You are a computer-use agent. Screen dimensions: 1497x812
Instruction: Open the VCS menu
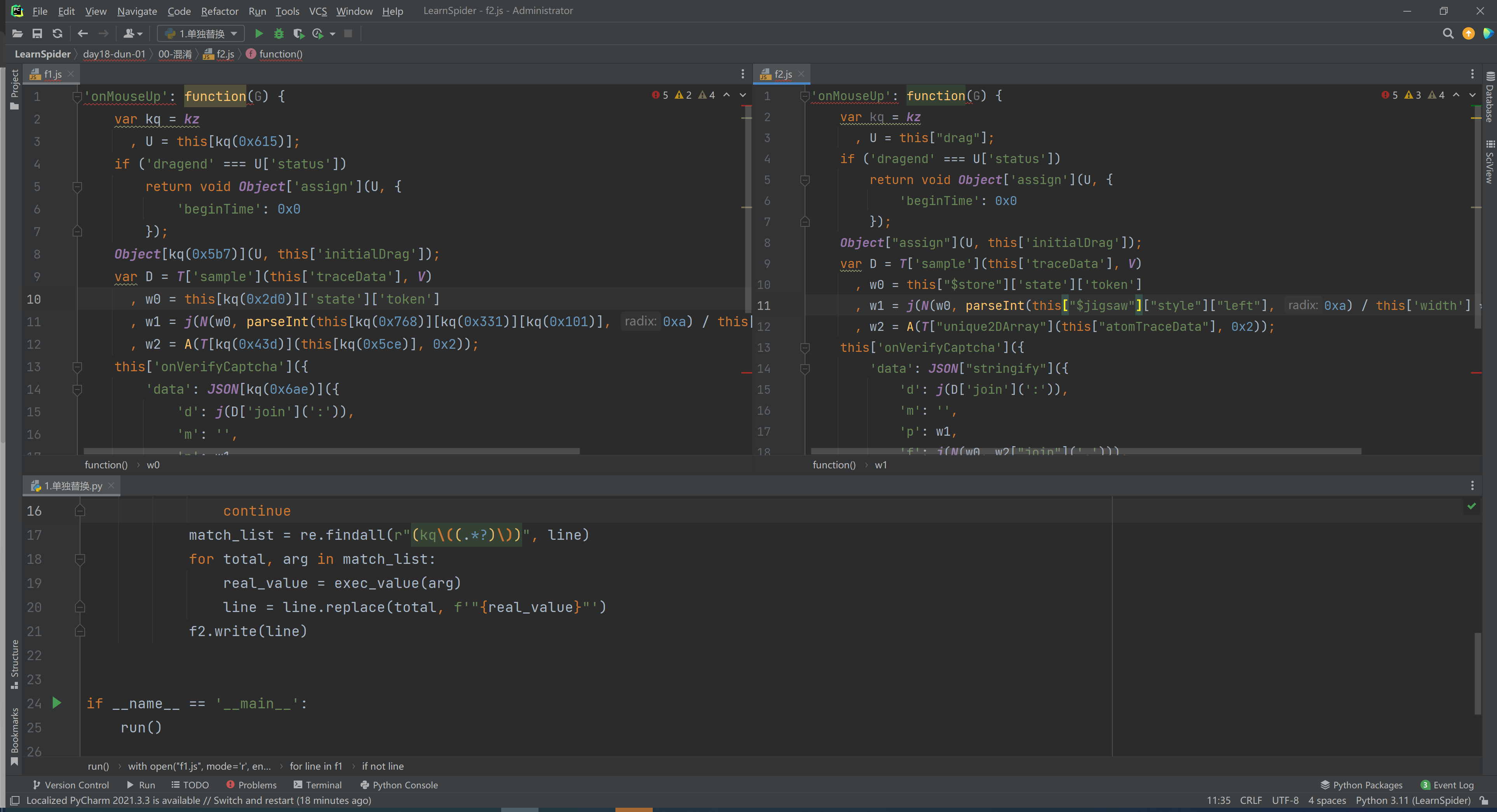pyautogui.click(x=318, y=11)
